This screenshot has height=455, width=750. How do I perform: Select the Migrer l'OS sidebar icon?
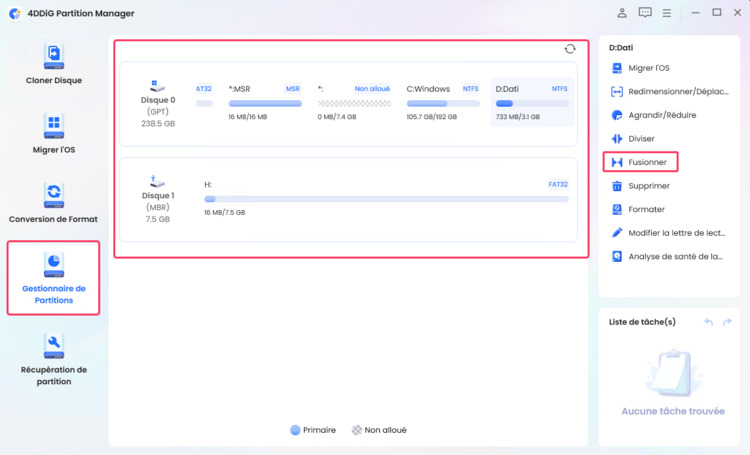54,126
